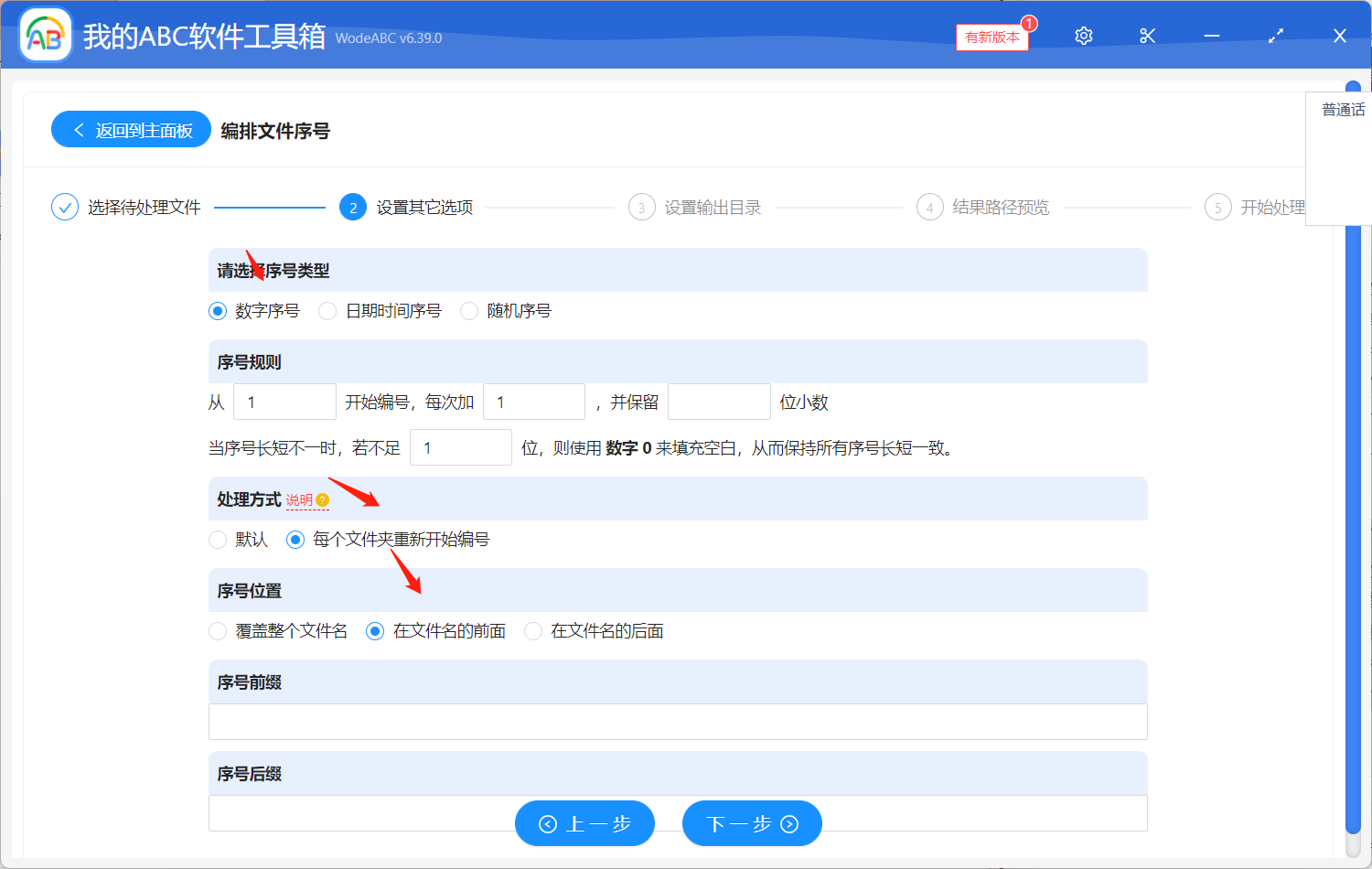
Task: Choose 默认 under 处理方式
Action: [x=218, y=540]
